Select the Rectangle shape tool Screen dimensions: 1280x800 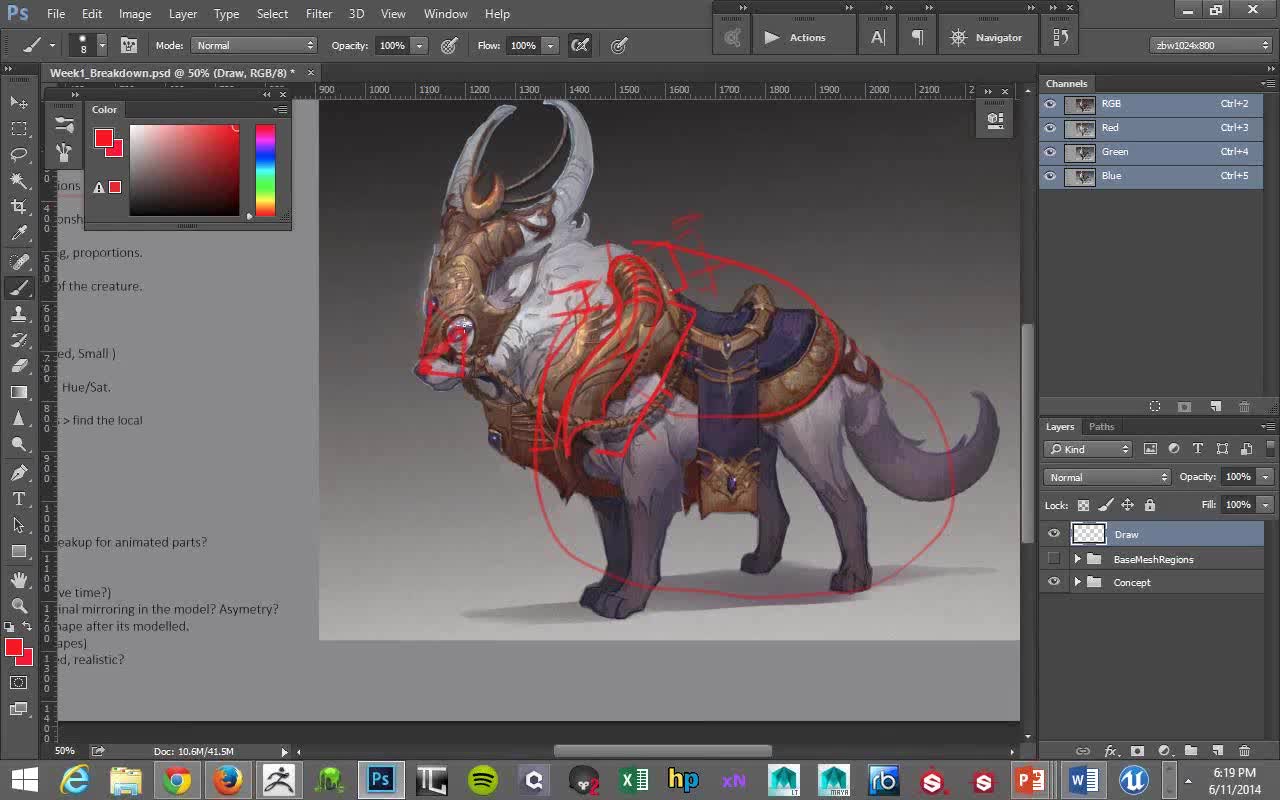(x=19, y=551)
